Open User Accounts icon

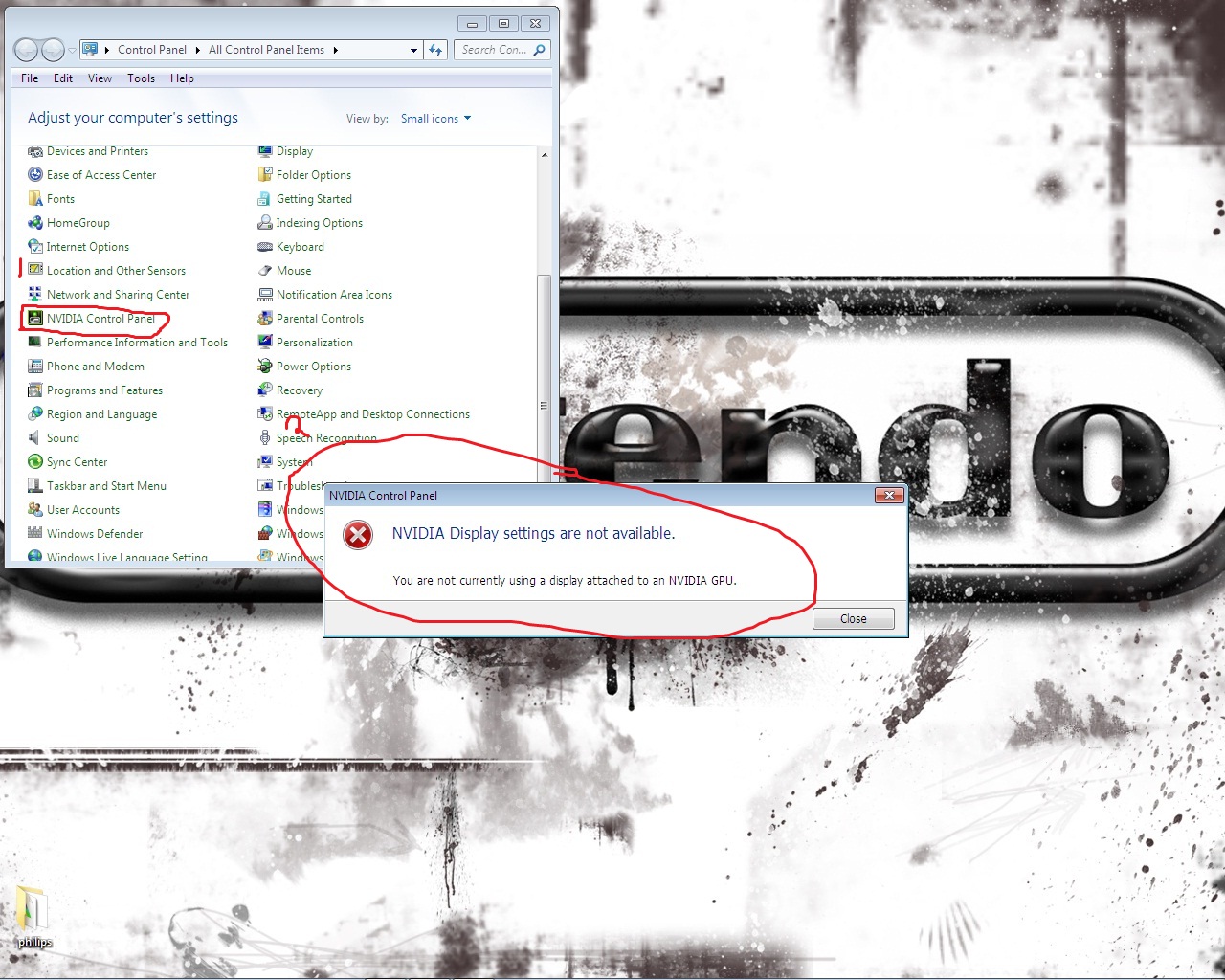coord(35,510)
